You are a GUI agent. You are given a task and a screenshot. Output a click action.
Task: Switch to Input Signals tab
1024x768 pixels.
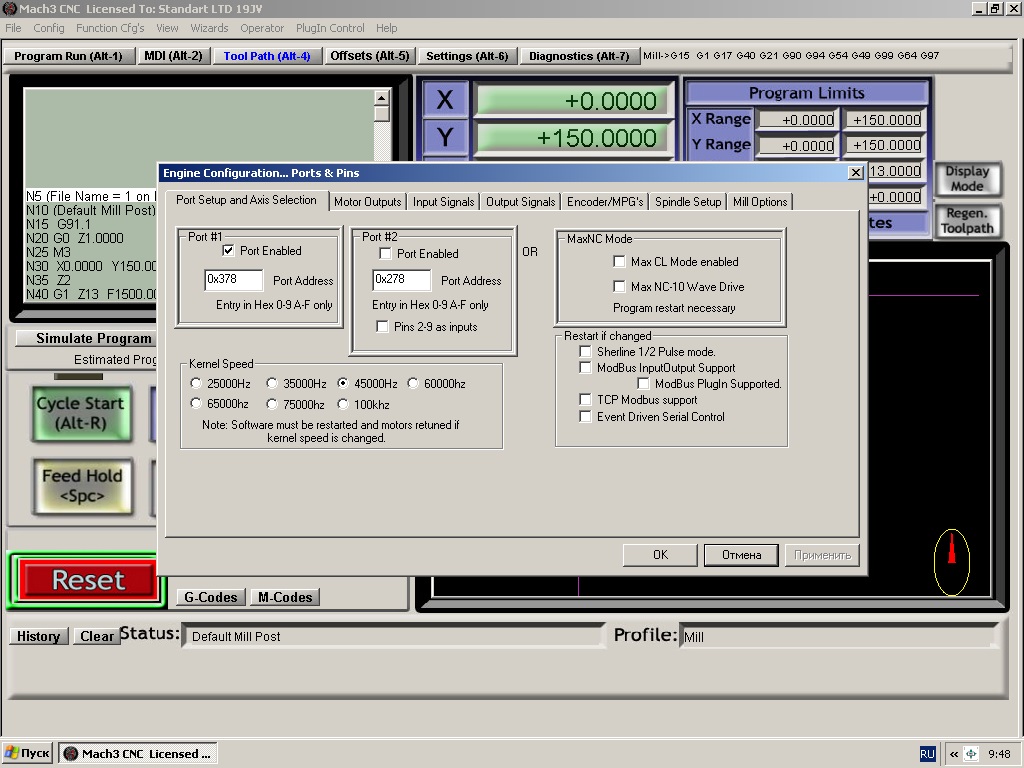click(x=443, y=202)
